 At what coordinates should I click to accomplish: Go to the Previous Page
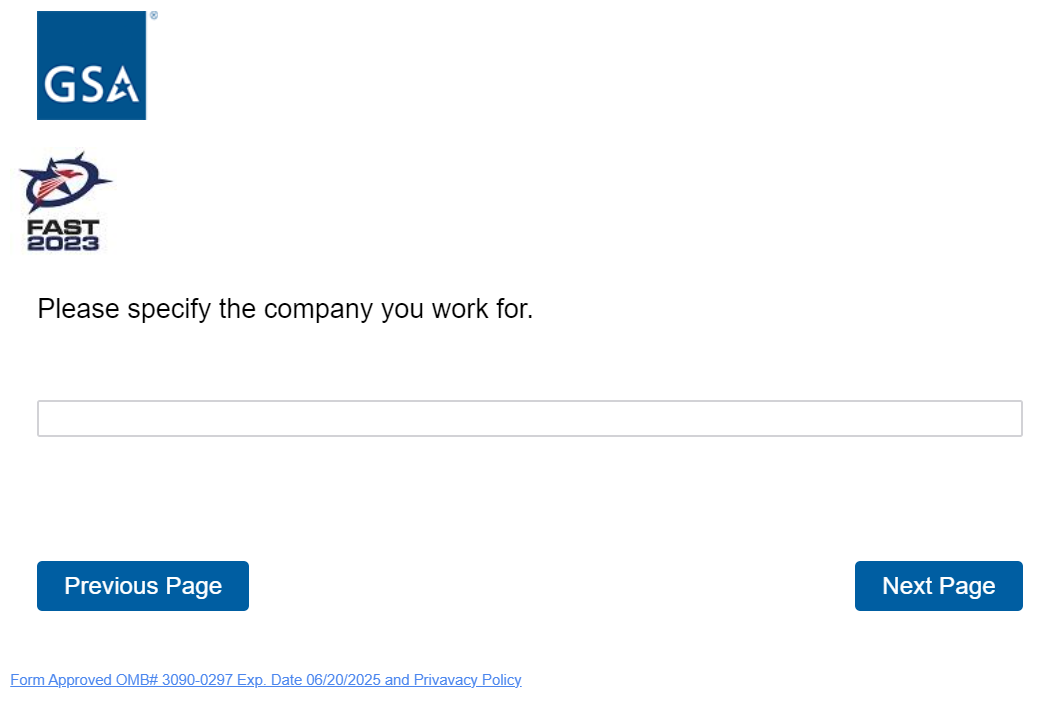click(143, 586)
